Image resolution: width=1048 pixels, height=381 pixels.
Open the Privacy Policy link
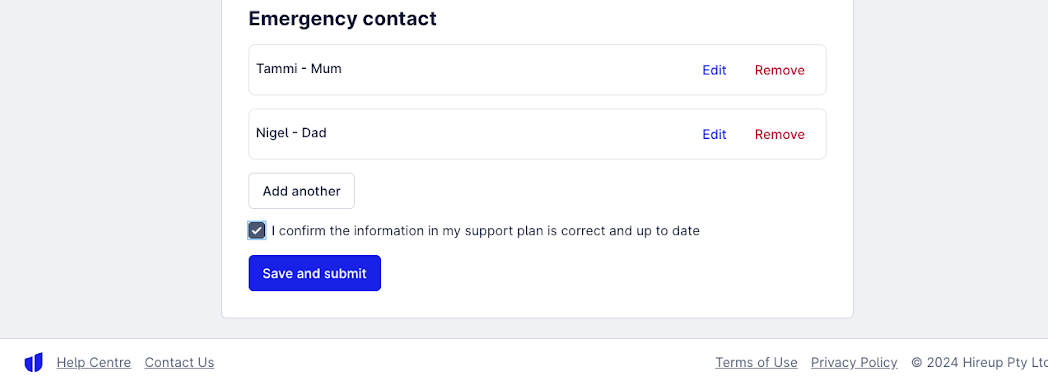point(854,362)
